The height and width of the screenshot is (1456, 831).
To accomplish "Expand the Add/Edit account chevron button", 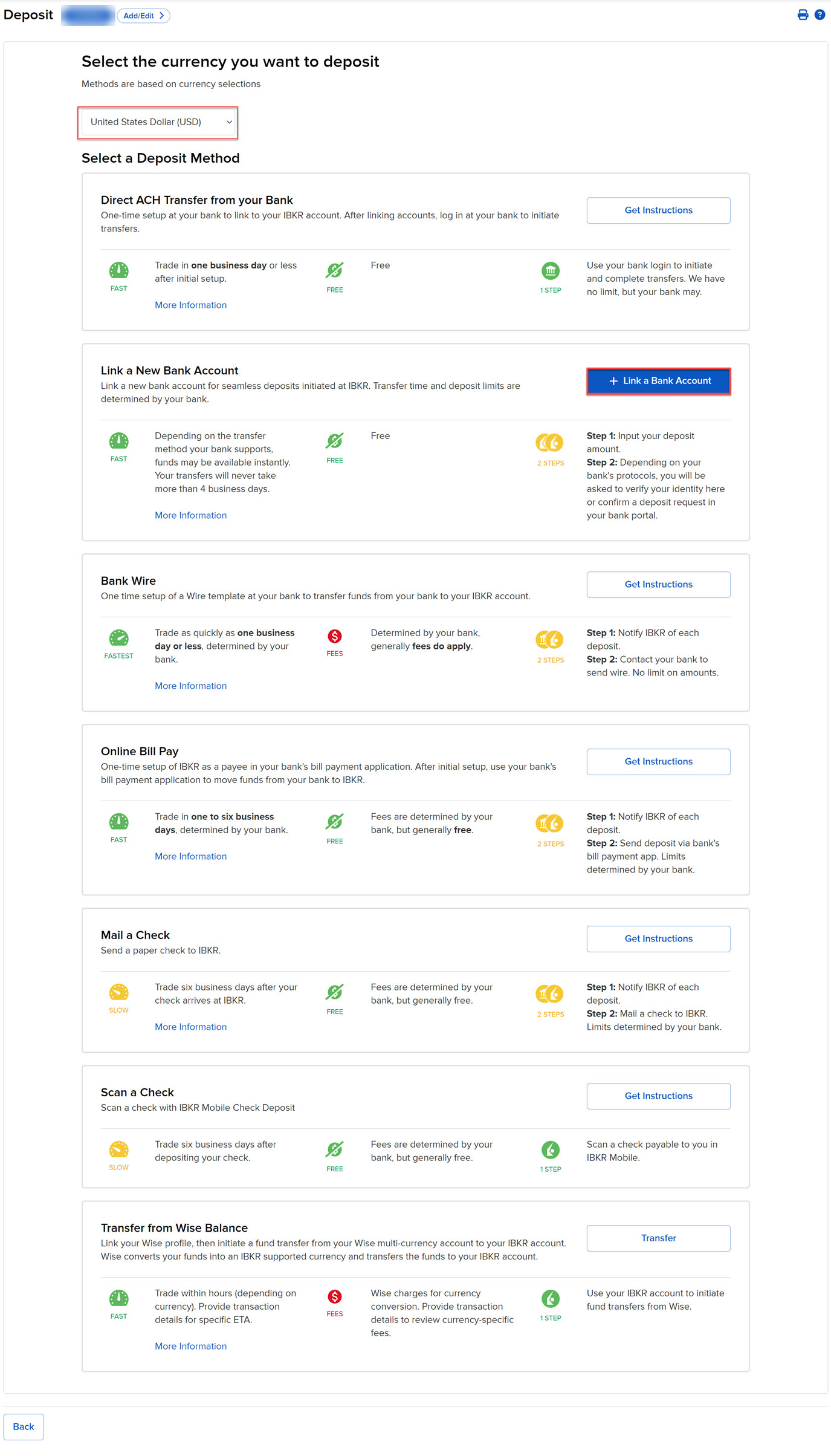I will tap(143, 16).
